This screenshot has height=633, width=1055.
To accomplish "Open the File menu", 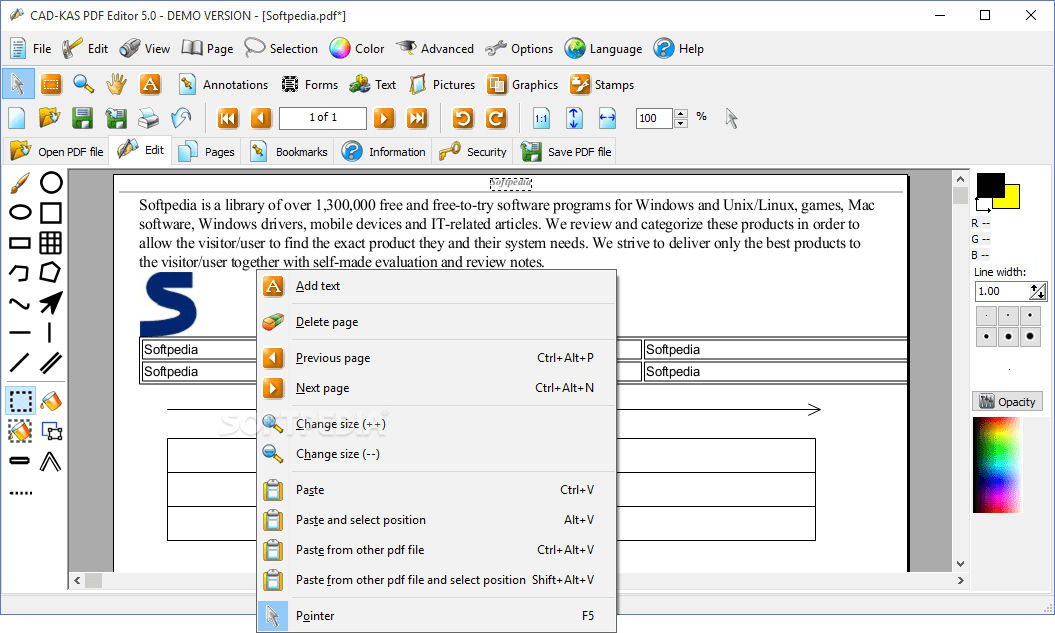I will click(x=31, y=48).
